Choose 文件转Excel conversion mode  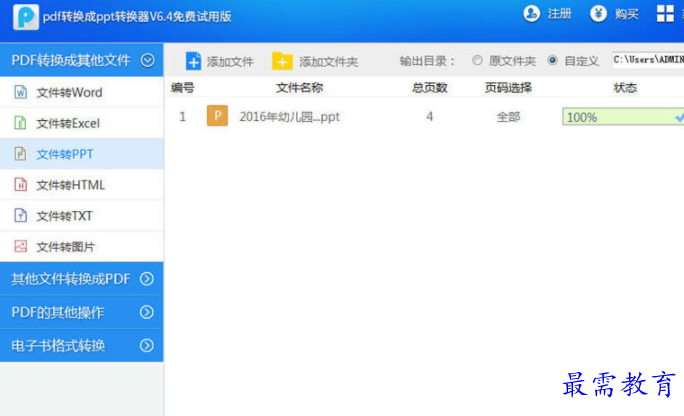82,123
